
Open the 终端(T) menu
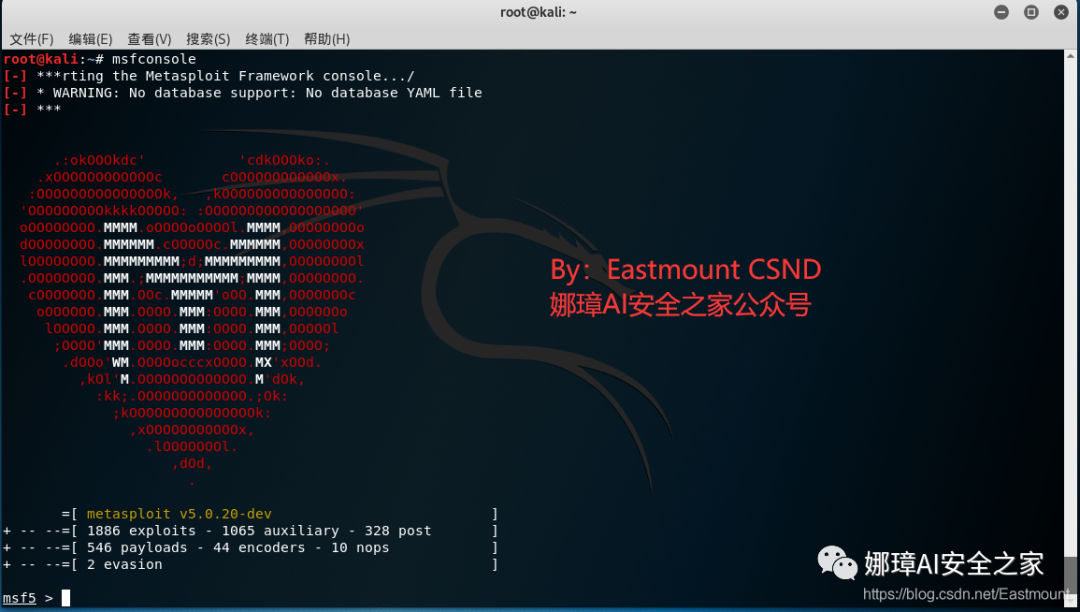(x=267, y=39)
